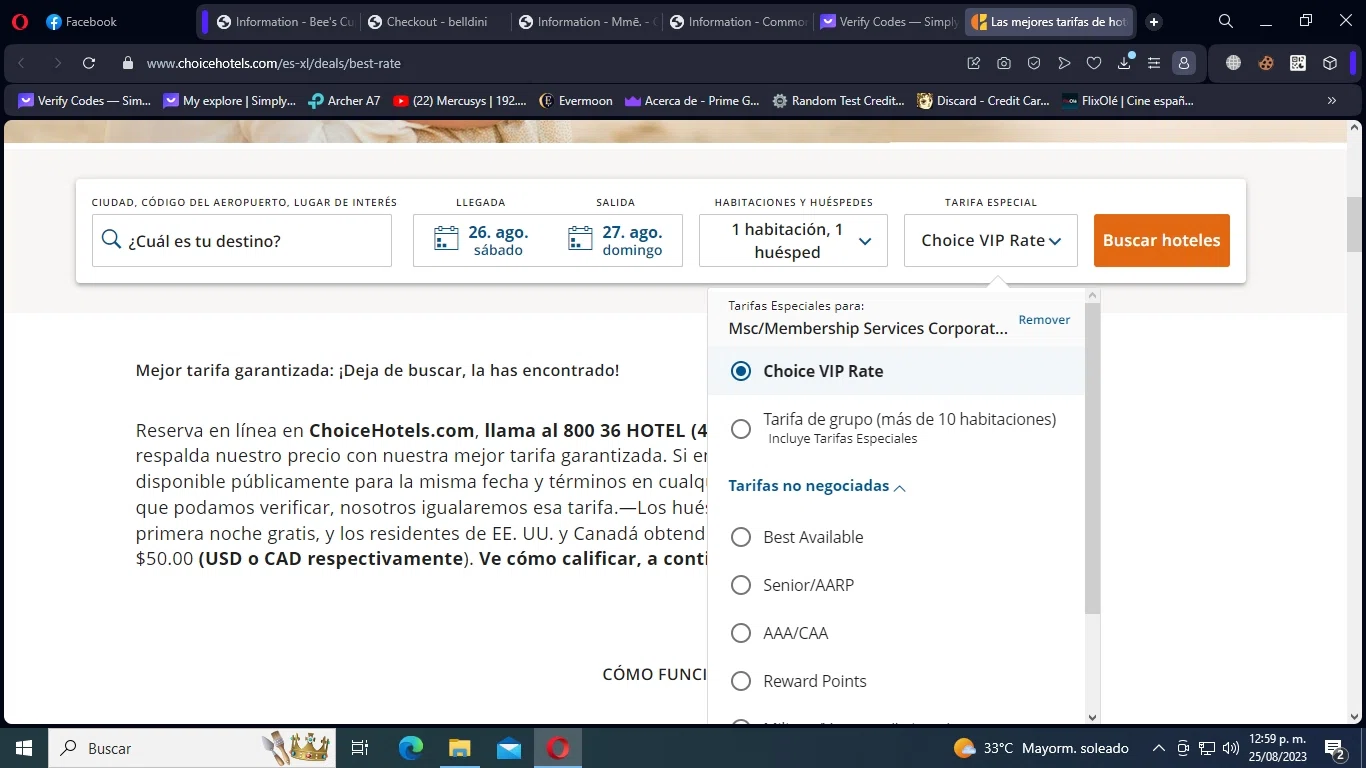Viewport: 1366px width, 768px height.
Task: Click the browser address bar URL
Action: click(x=274, y=63)
